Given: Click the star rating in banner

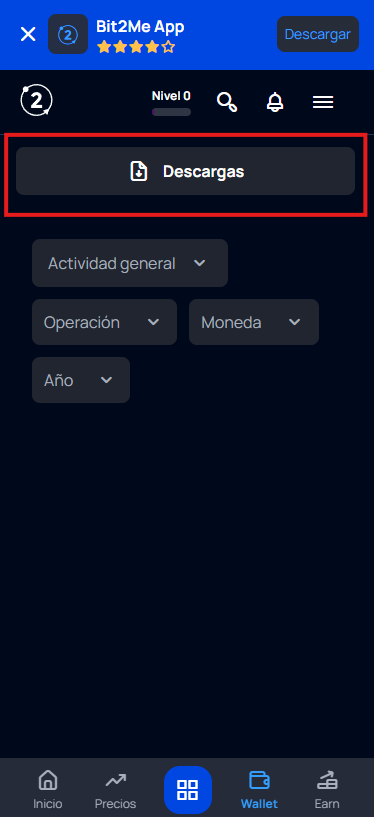Looking at the screenshot, I should tap(136, 47).
